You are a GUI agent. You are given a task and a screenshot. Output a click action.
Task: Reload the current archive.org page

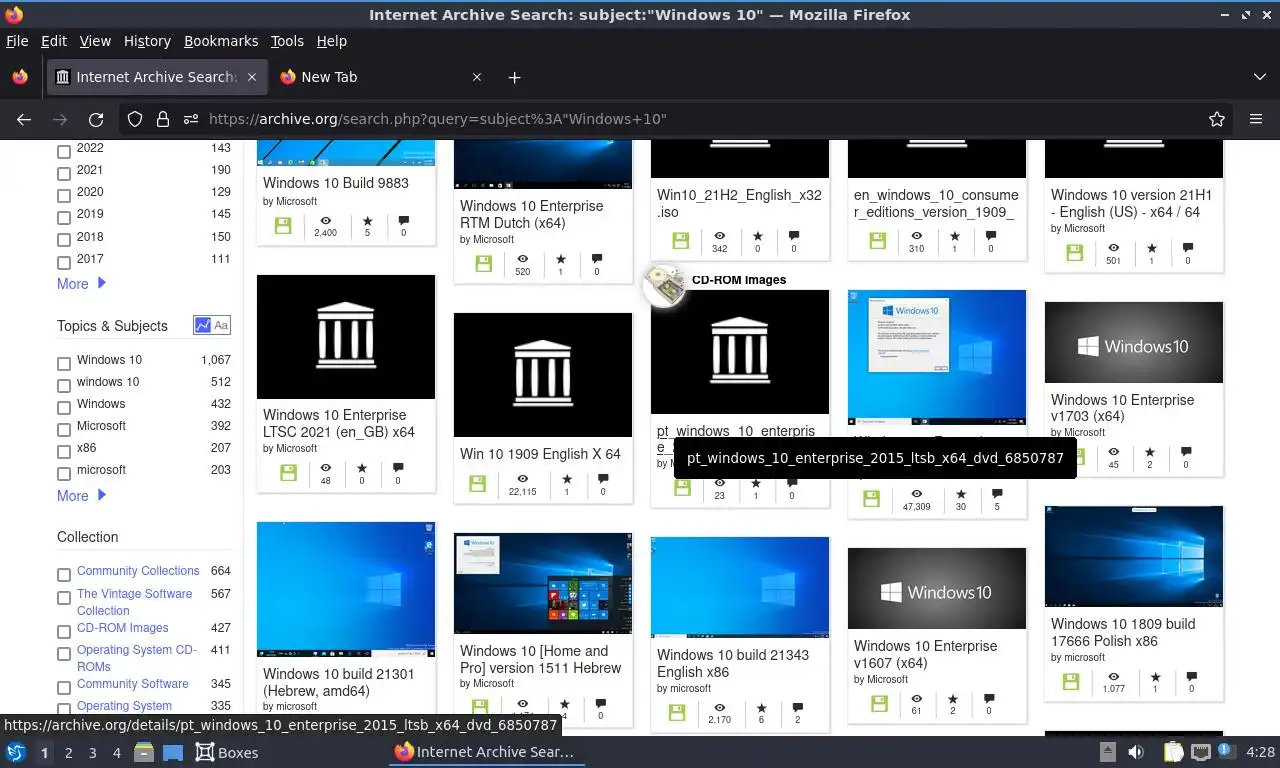tap(96, 119)
